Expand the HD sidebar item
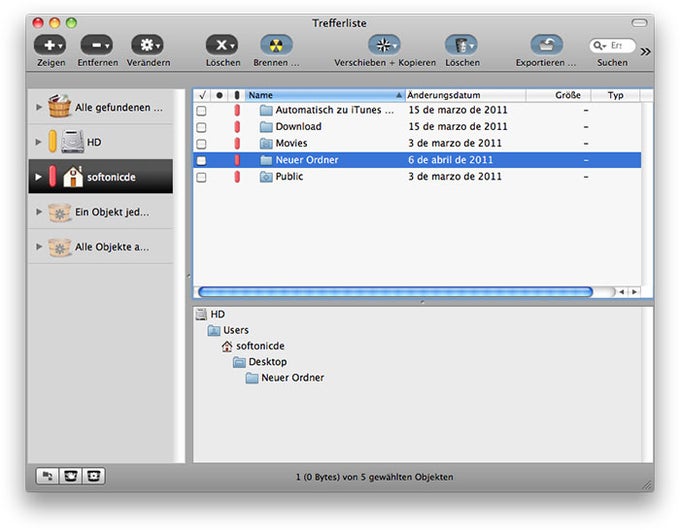Screen dimensions: 680x530 tap(39, 142)
